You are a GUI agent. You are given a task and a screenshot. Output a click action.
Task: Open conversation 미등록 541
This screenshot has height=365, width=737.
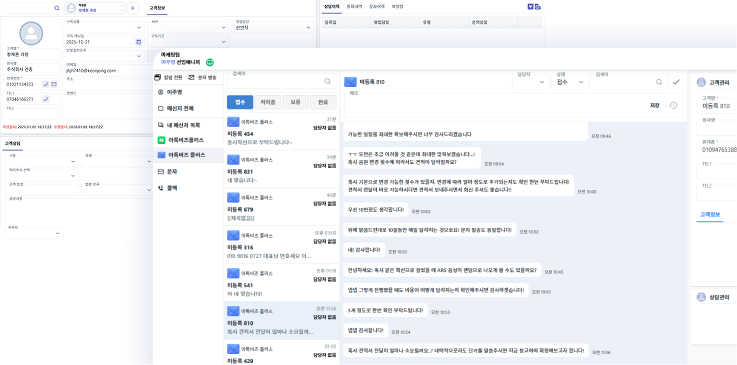coord(281,282)
